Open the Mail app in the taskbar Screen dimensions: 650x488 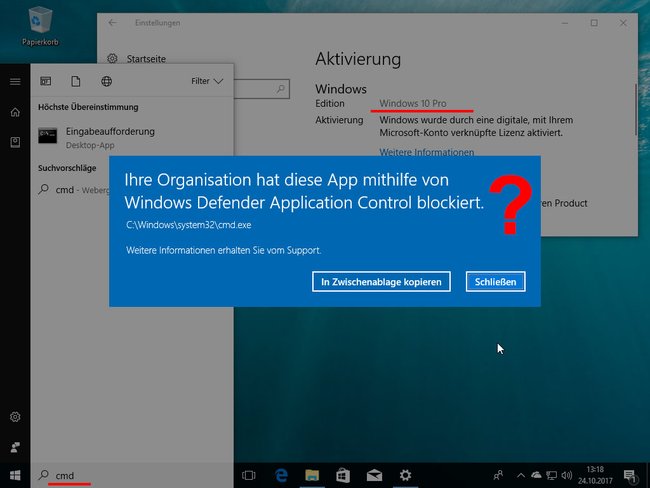tap(374, 476)
